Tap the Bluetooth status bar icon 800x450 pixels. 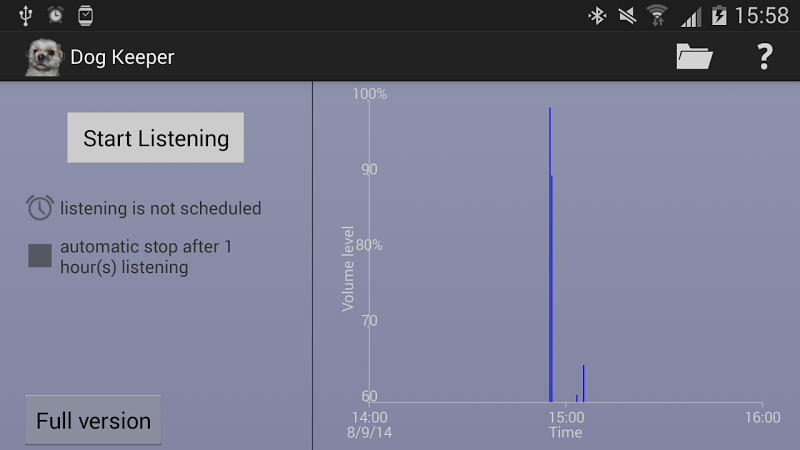(597, 15)
